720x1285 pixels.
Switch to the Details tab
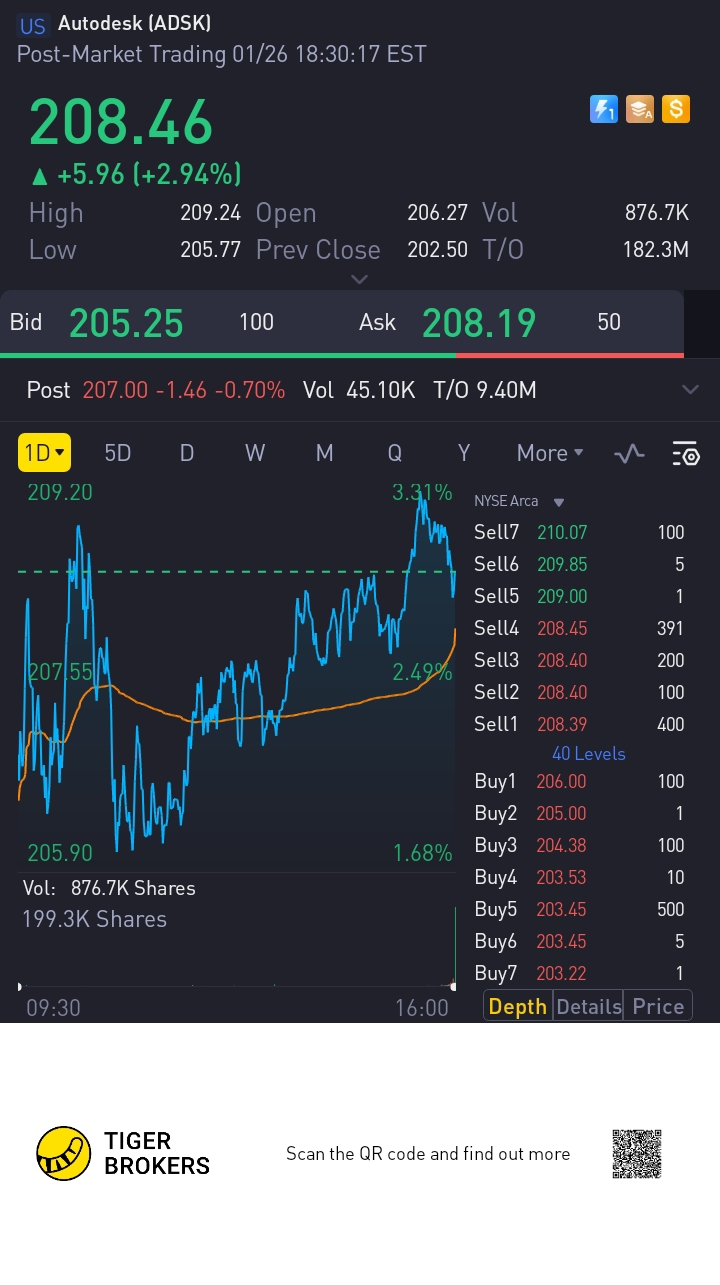tap(589, 1007)
